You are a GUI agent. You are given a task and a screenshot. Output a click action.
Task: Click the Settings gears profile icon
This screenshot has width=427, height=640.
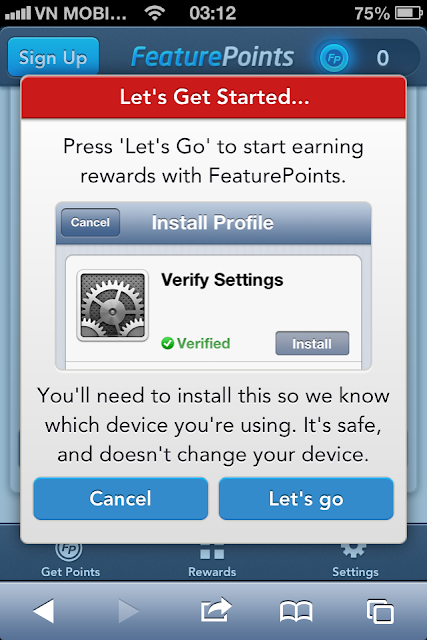(113, 305)
